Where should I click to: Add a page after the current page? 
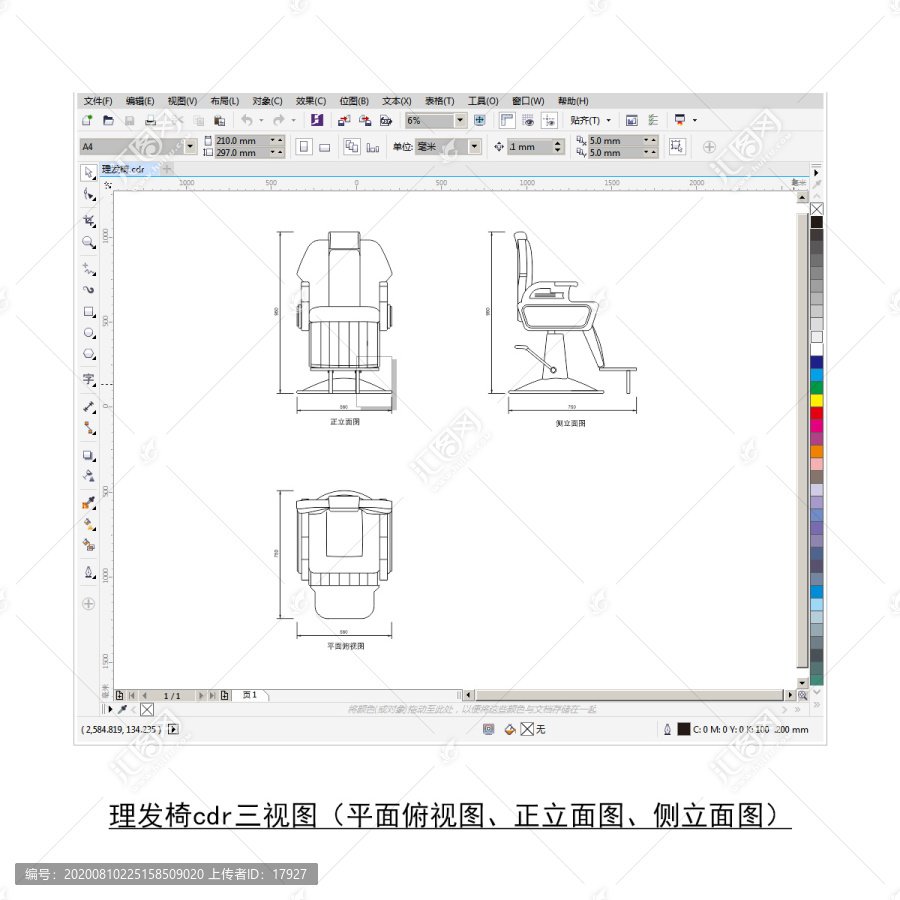tap(225, 695)
